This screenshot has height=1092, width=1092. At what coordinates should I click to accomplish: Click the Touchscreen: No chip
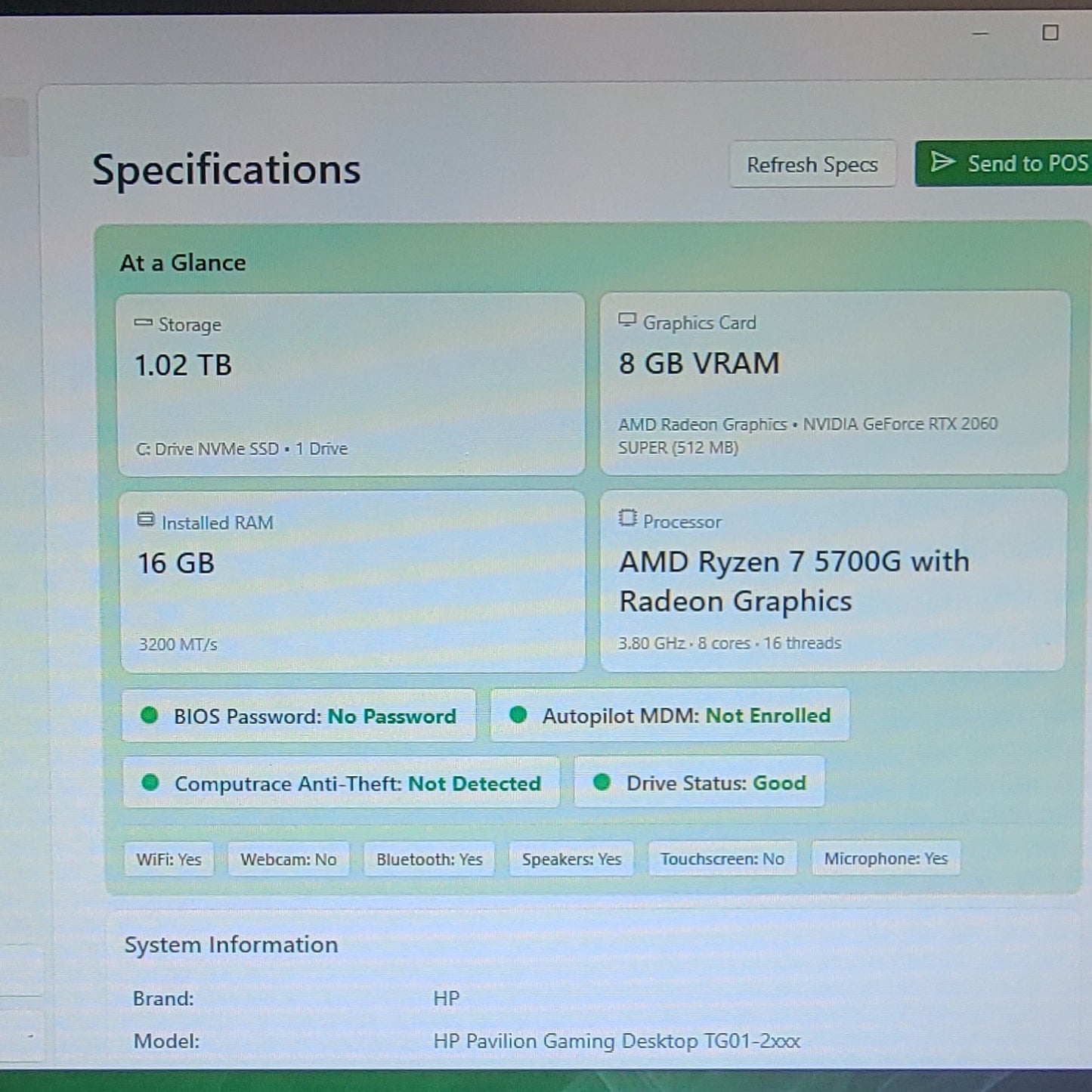(722, 858)
